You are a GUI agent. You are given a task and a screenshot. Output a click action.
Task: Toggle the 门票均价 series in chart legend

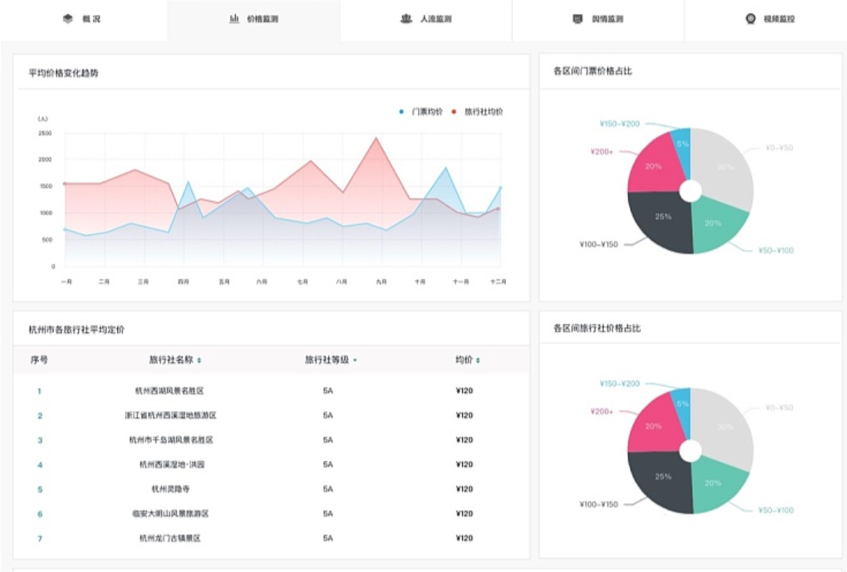tap(422, 112)
